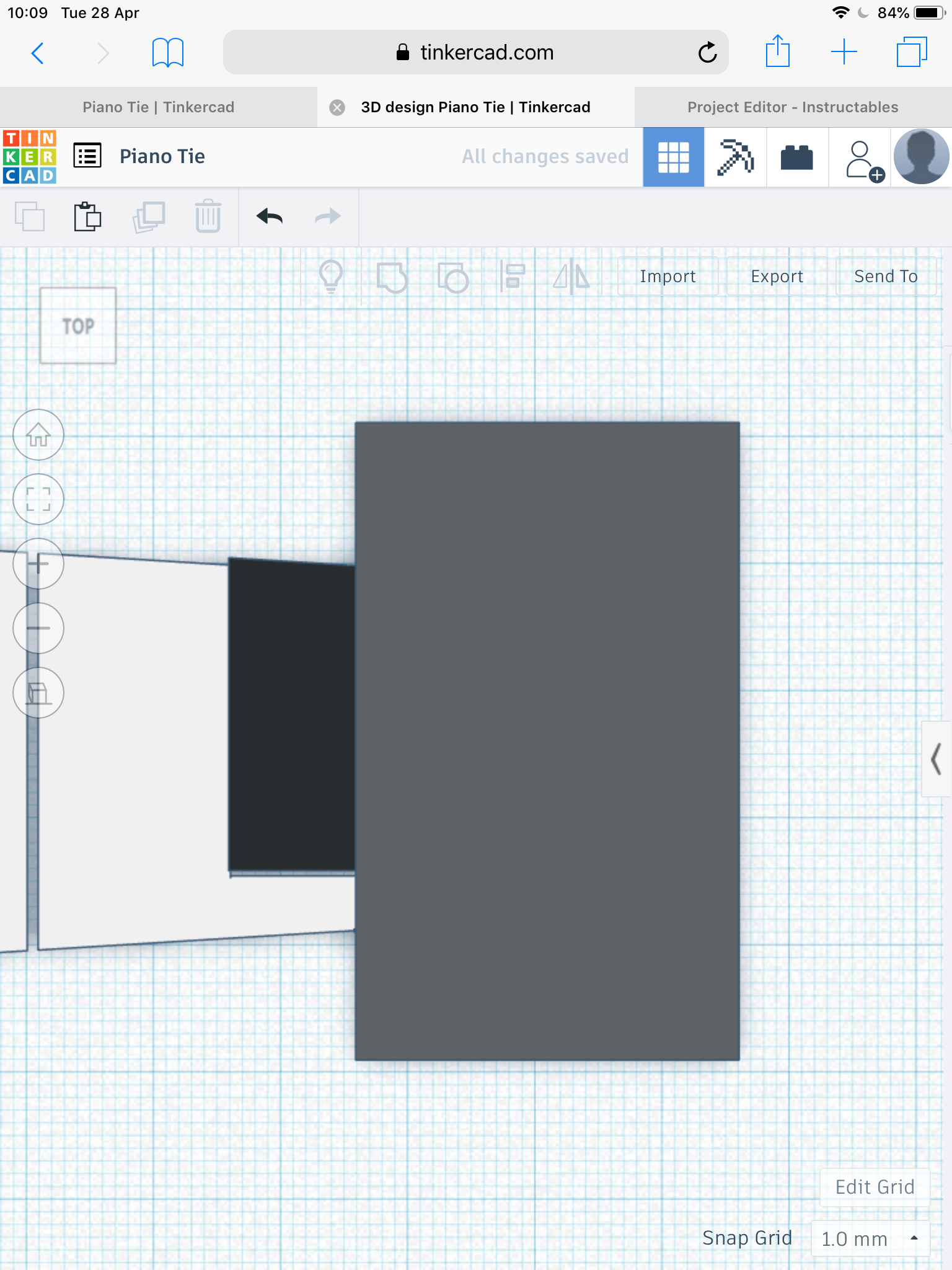The height and width of the screenshot is (1270, 952).
Task: Redo the last undone action
Action: (328, 216)
